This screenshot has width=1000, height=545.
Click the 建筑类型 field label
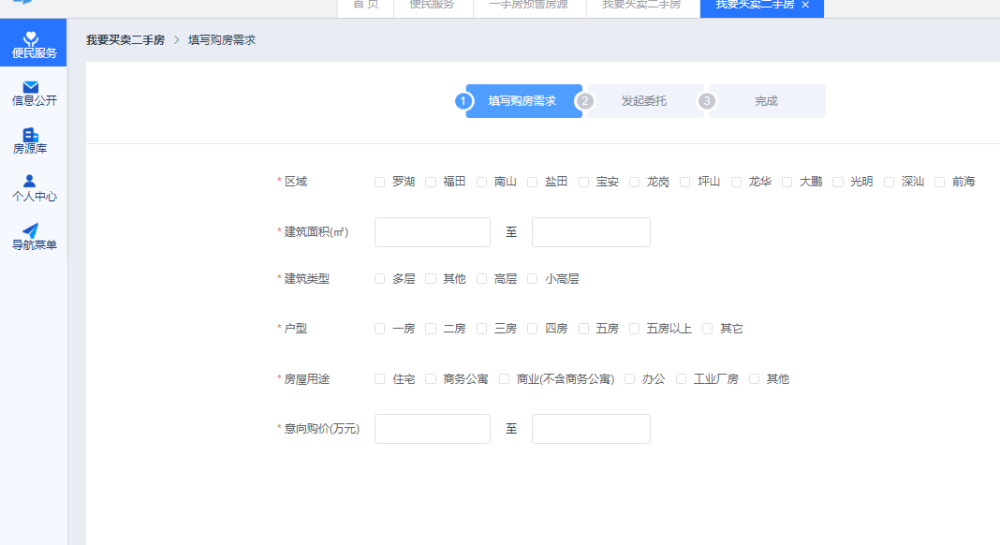(x=307, y=279)
